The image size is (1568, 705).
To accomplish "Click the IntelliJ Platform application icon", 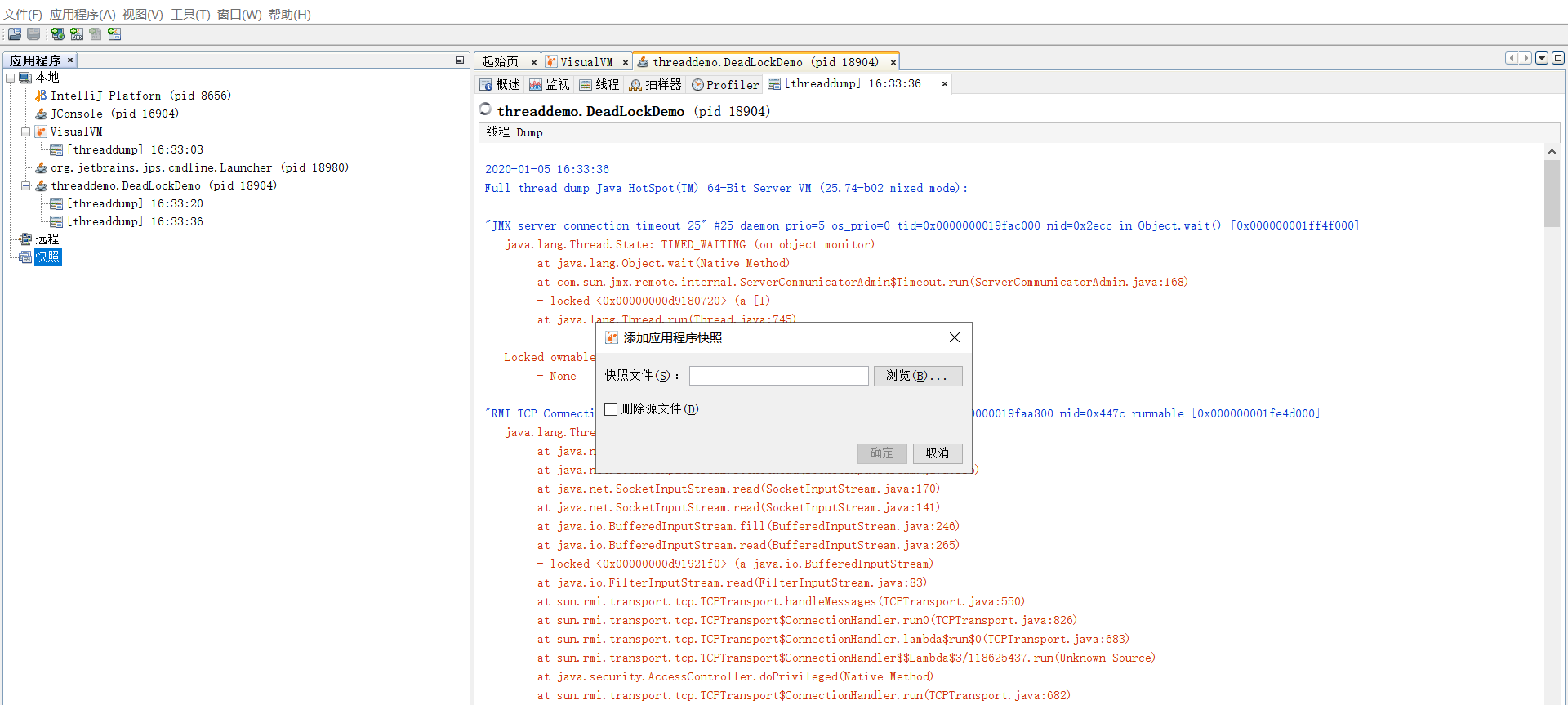I will pyautogui.click(x=41, y=96).
